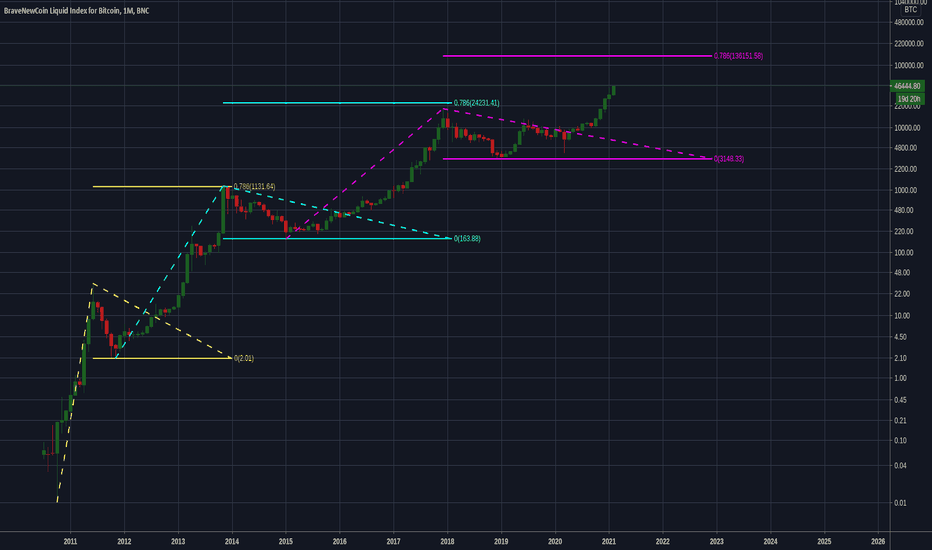932x550 pixels.
Task: Select the magenta 0.786(136151.58) Fibonacci label
Action: click(738, 56)
